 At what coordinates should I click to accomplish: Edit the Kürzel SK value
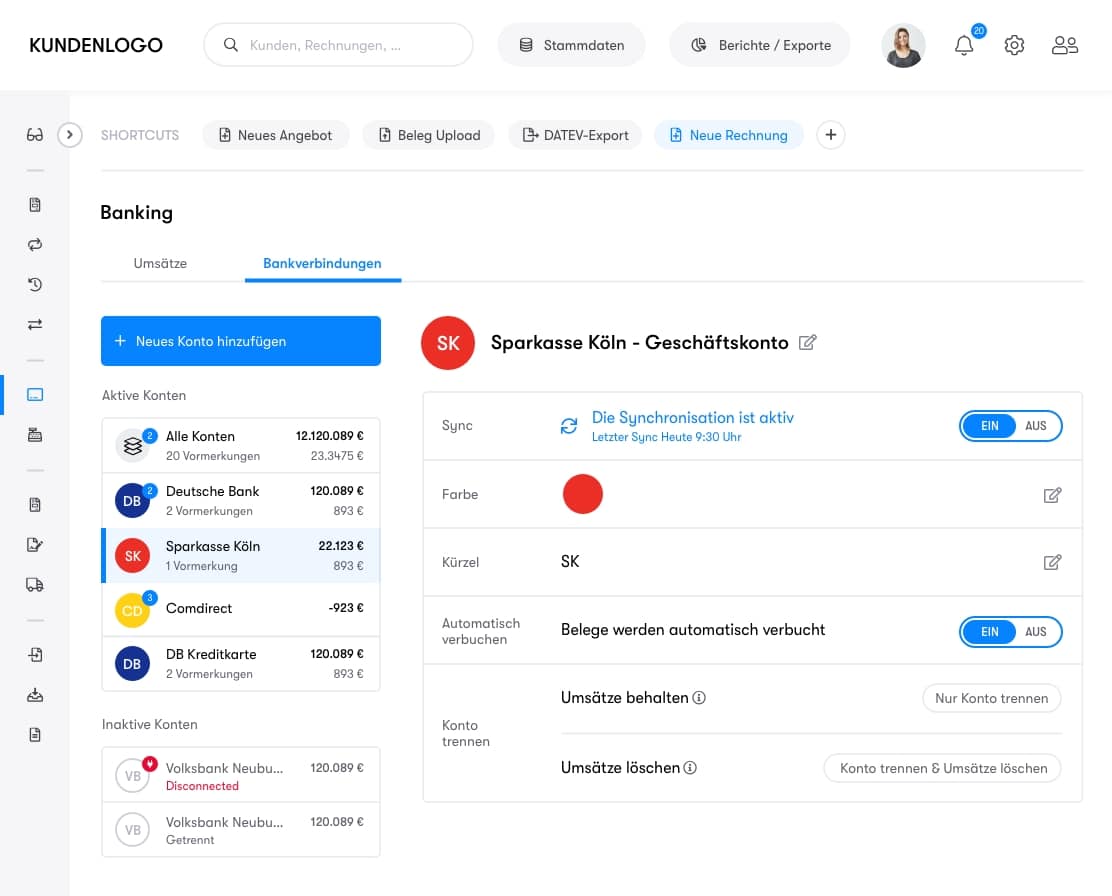(1052, 562)
